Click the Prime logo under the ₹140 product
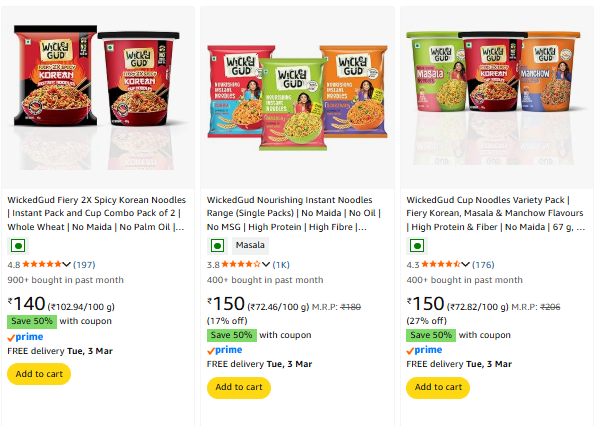 pos(25,337)
